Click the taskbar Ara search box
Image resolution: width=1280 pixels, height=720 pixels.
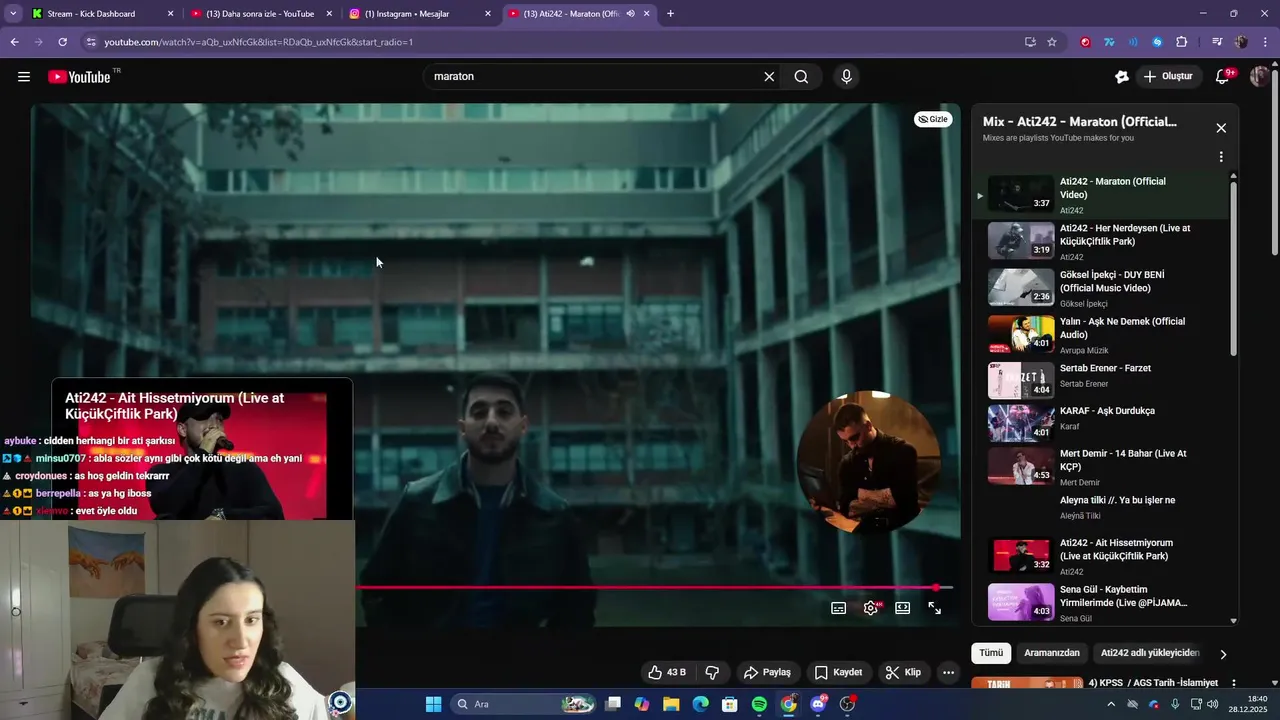point(524,704)
